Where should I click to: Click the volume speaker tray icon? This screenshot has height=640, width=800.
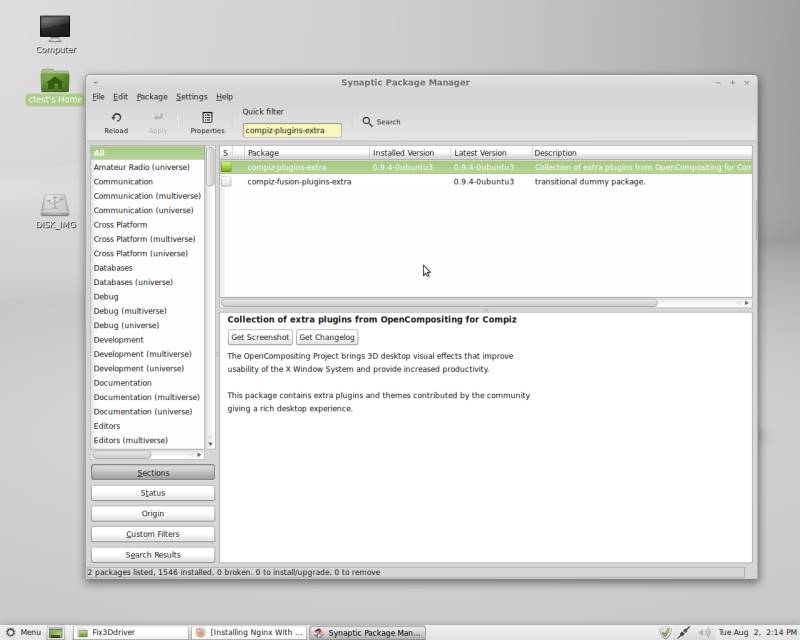pyautogui.click(x=705, y=632)
